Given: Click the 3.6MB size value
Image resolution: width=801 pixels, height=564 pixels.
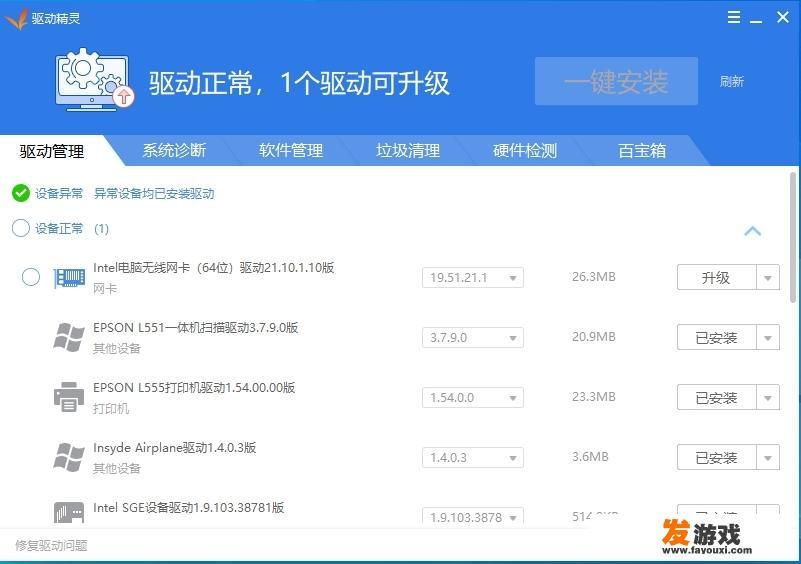Looking at the screenshot, I should pos(591,457).
